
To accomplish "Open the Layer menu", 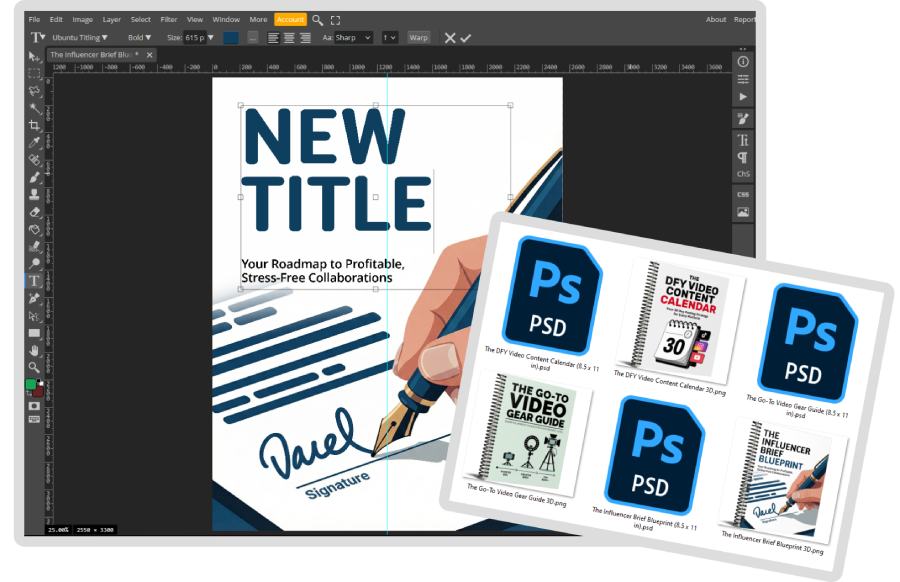I will (x=111, y=20).
